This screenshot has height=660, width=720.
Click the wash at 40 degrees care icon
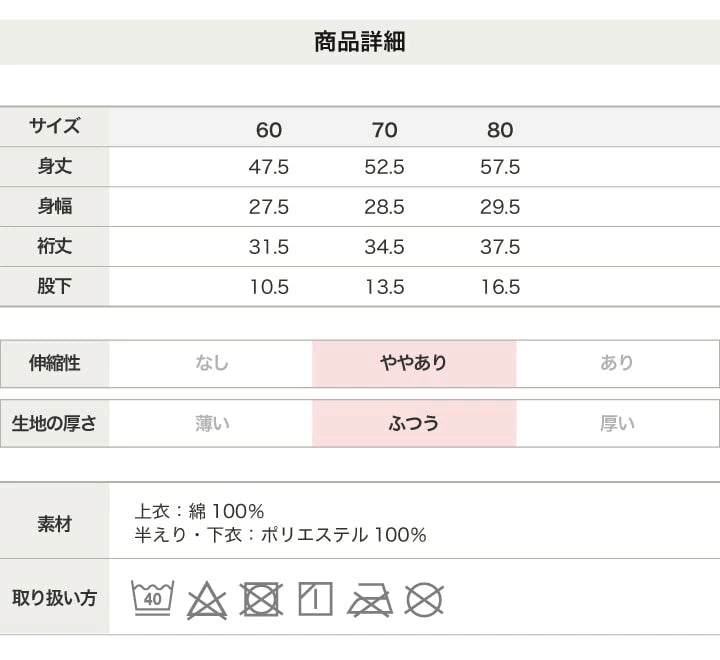[x=152, y=598]
